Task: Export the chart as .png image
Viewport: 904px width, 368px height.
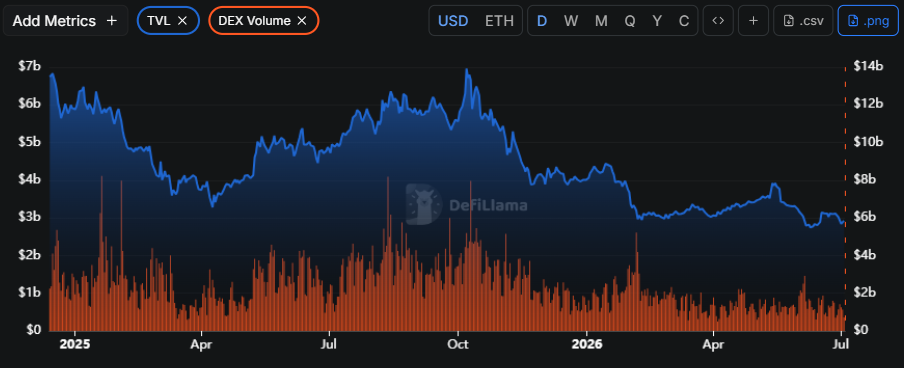Action: [x=867, y=21]
